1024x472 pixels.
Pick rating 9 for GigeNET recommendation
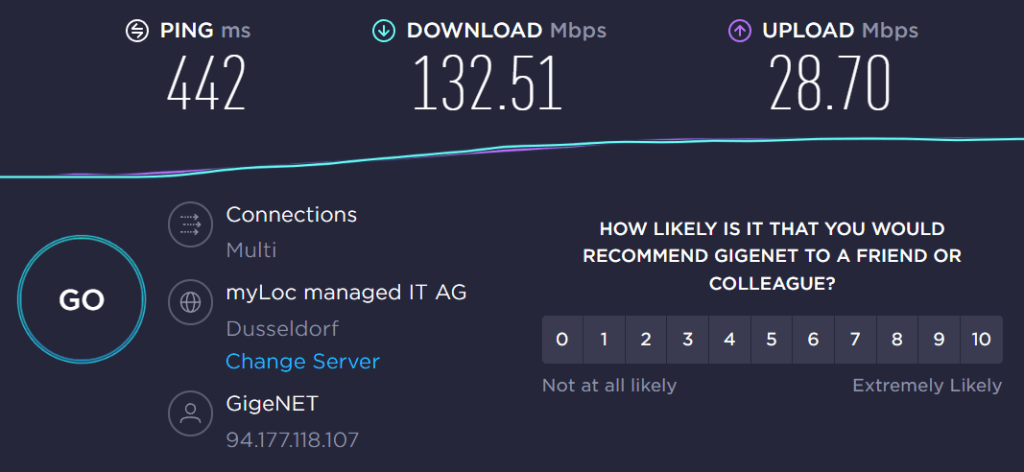(939, 339)
